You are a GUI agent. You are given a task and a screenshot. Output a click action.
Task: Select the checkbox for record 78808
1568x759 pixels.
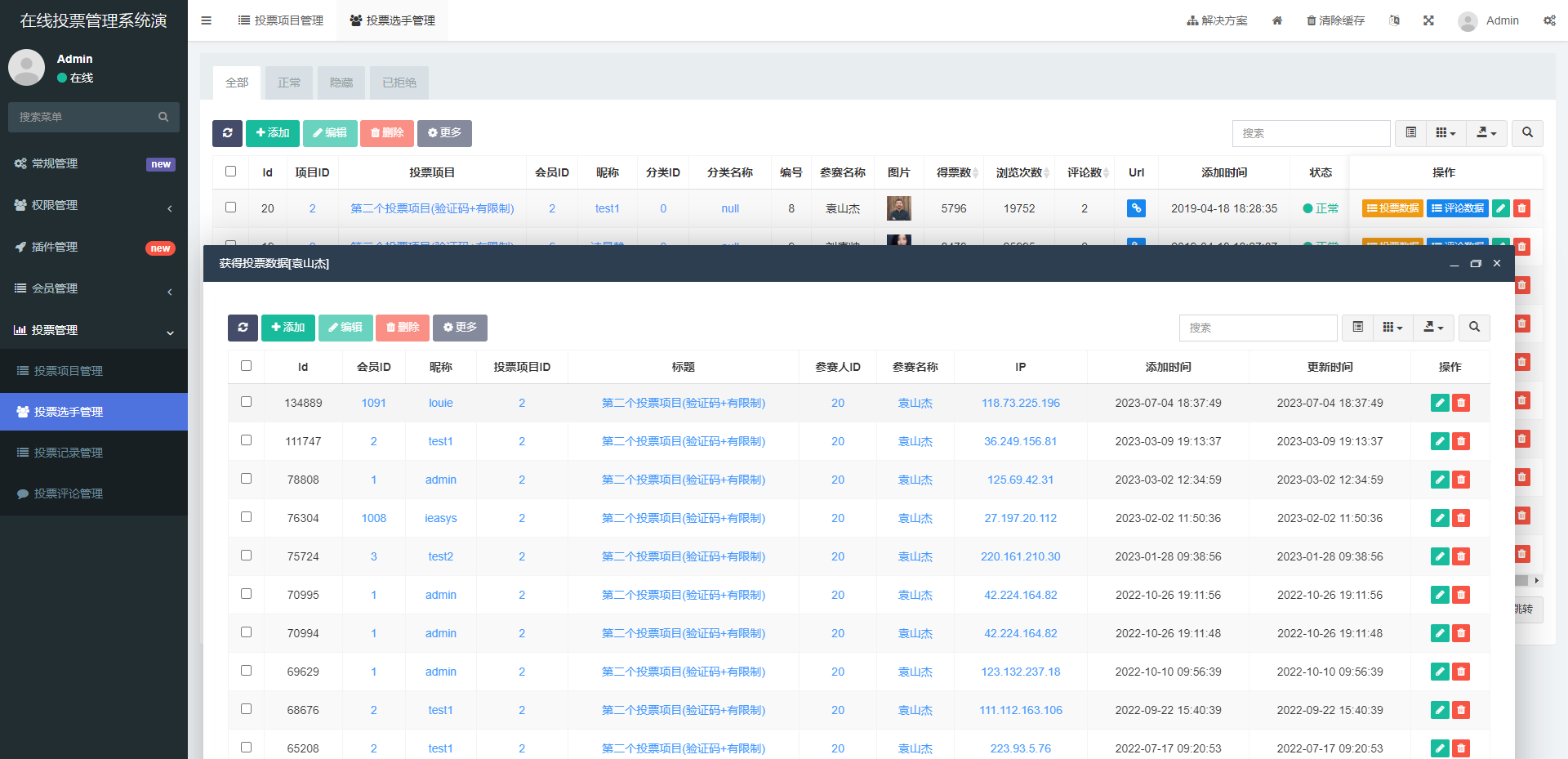click(246, 479)
